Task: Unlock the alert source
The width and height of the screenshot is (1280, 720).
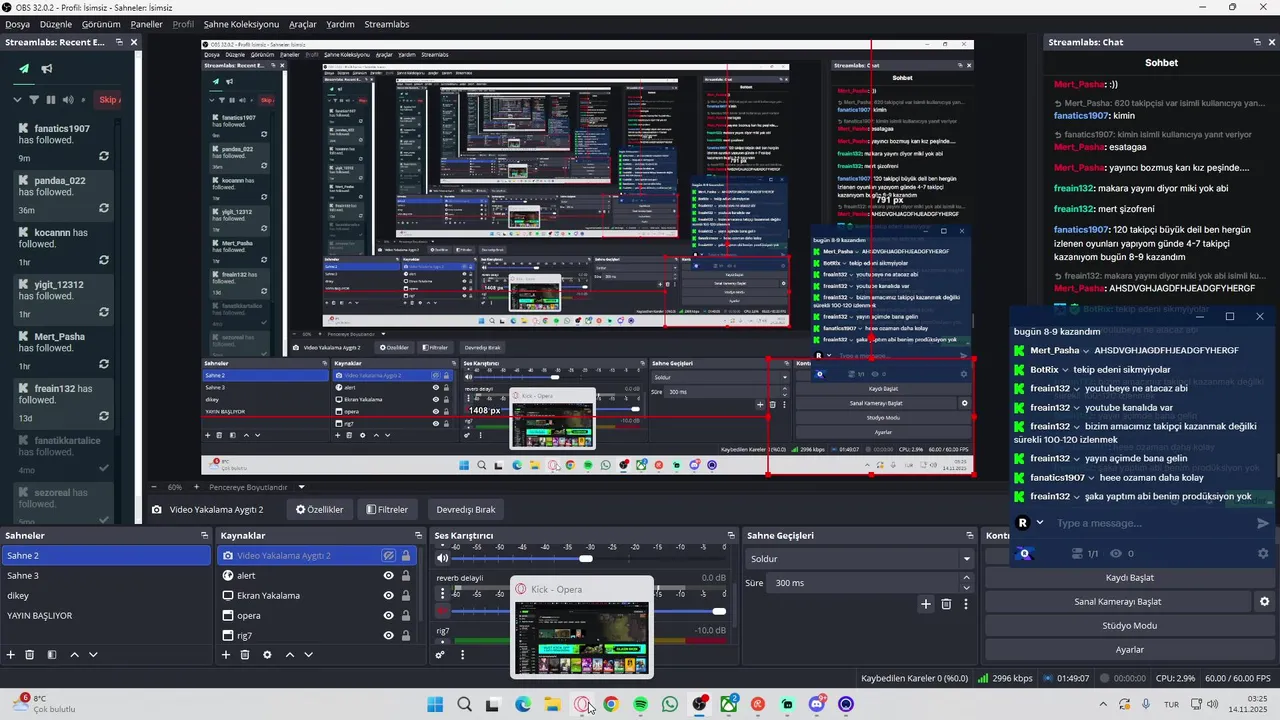Action: pyautogui.click(x=406, y=576)
